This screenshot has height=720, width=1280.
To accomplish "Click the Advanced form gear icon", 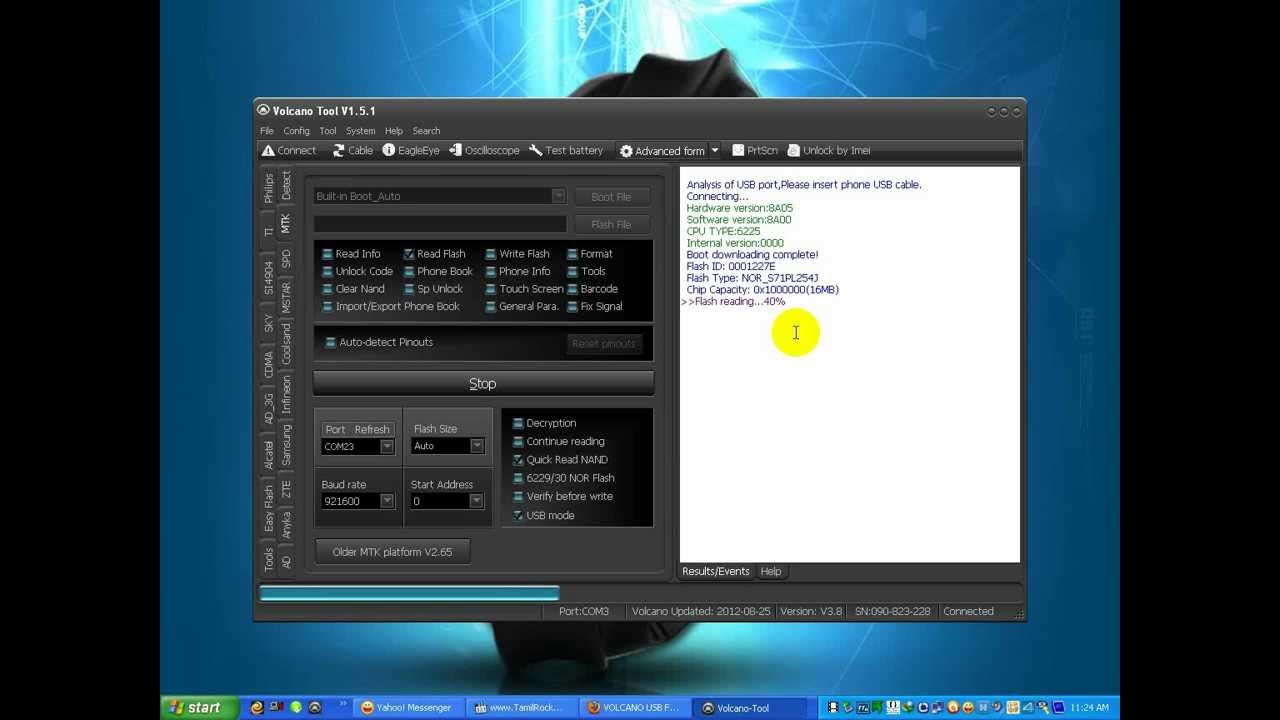I will point(626,151).
